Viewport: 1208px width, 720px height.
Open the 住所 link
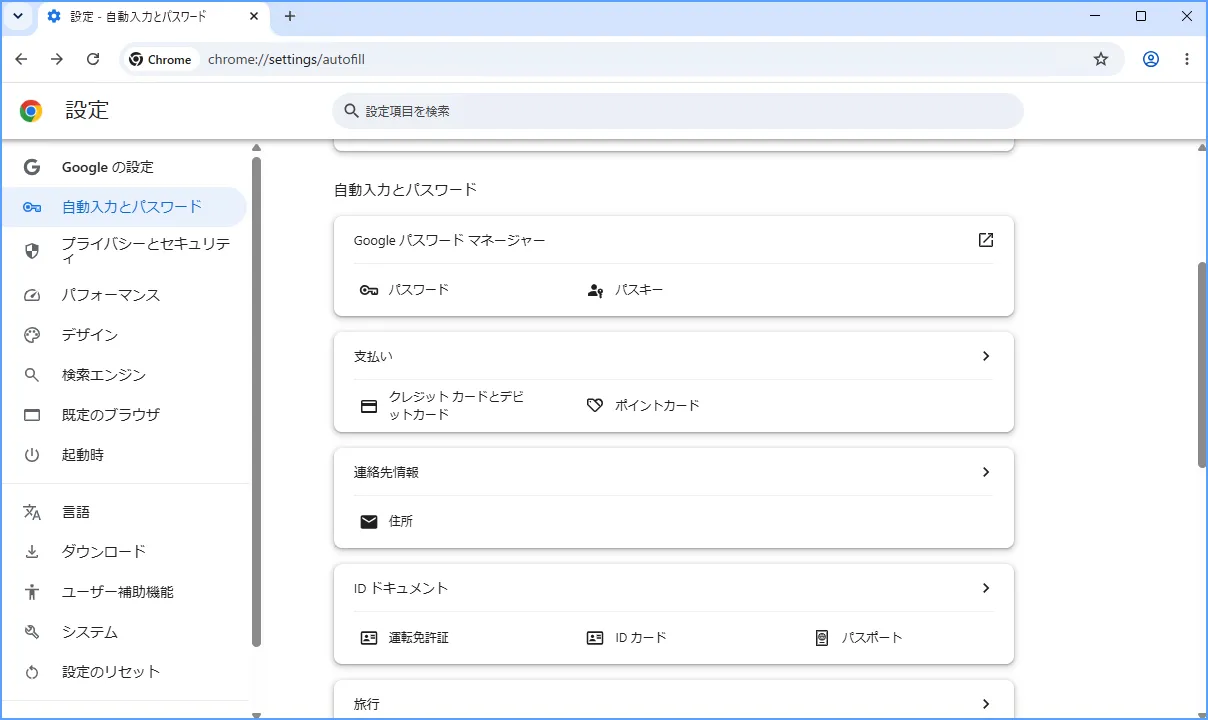401,522
